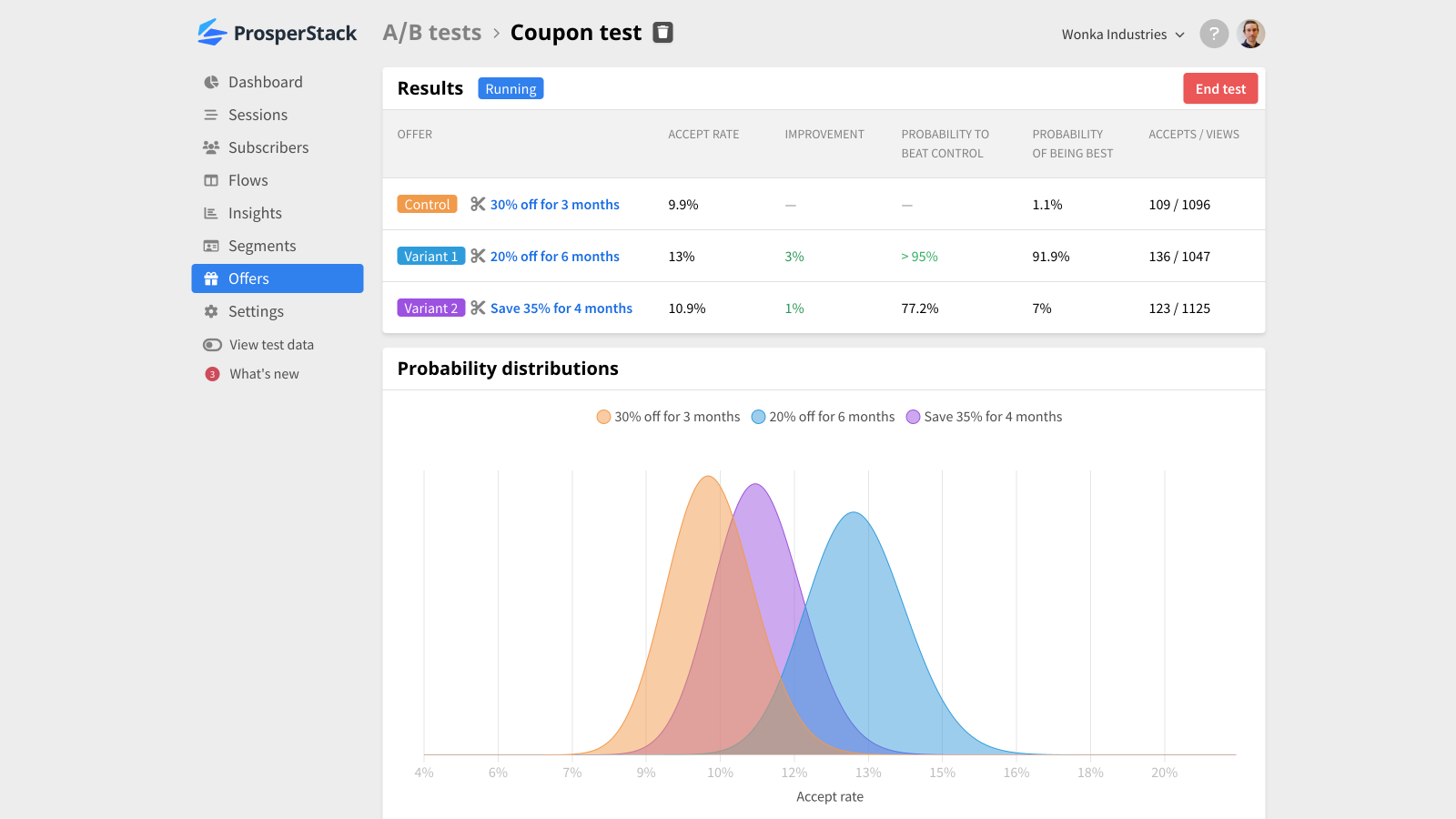1456x819 pixels.
Task: Click the trash icon beside Coupon test
Action: pyautogui.click(x=663, y=33)
